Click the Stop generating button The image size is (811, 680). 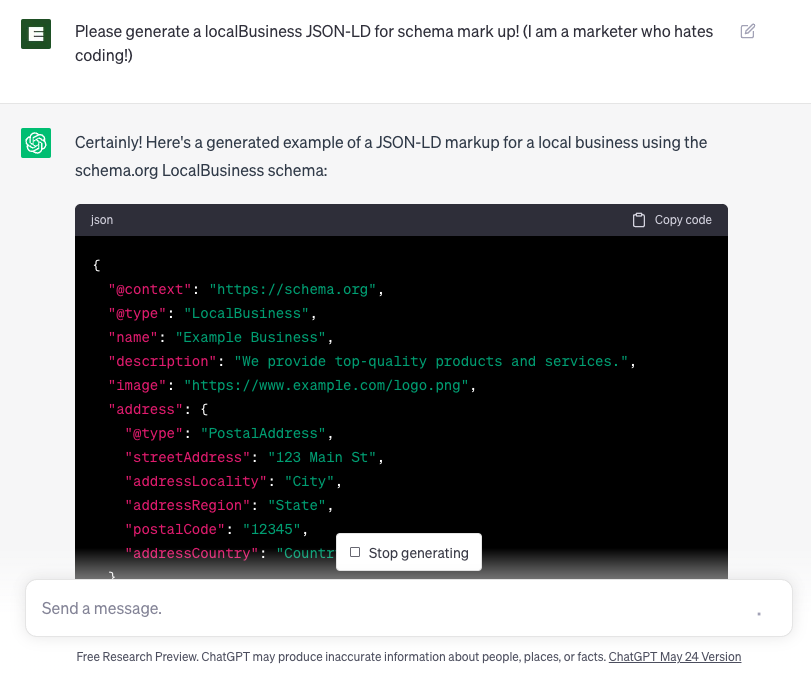pos(409,552)
